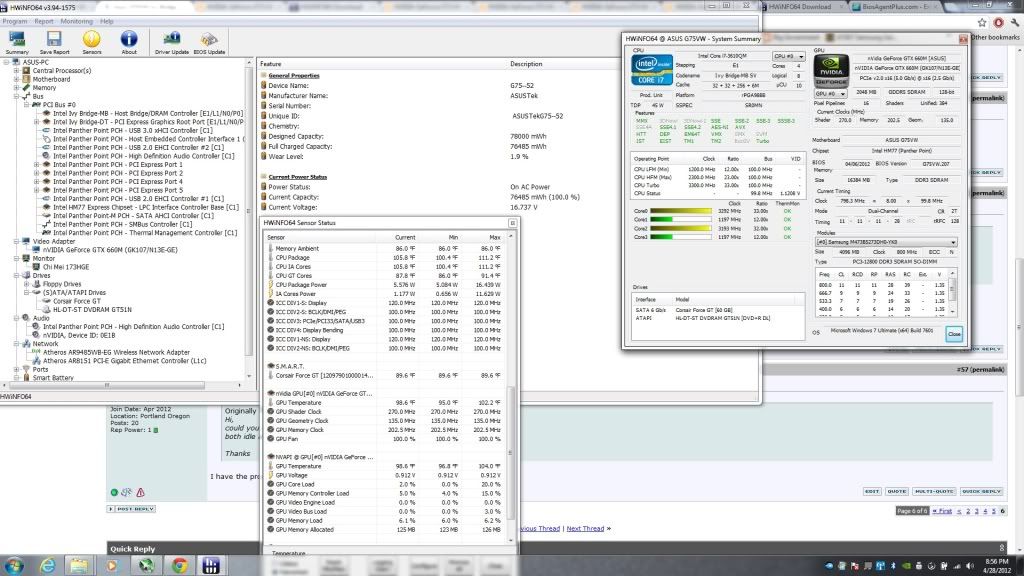Click the Motherboard node icon in tree
1024x576 pixels.
[26, 79]
